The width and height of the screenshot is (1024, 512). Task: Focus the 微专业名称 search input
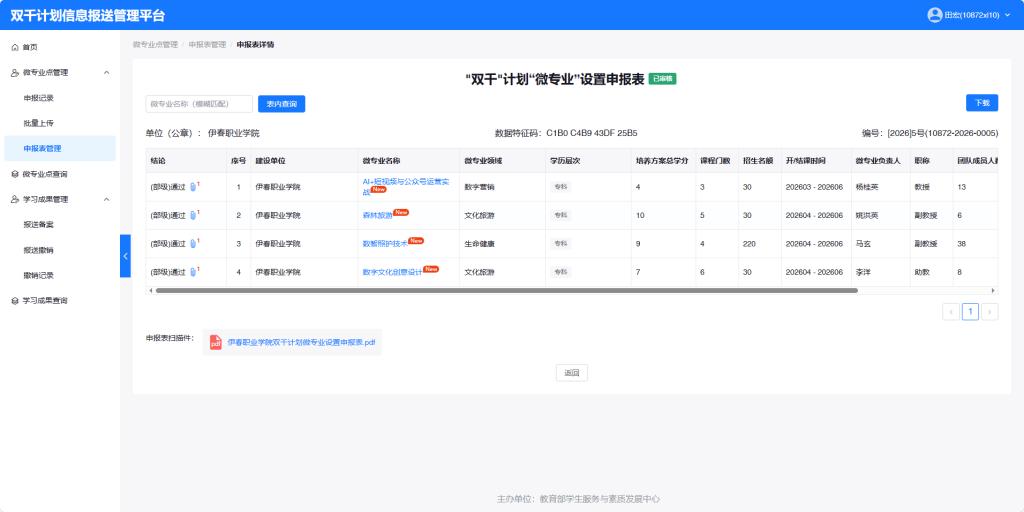tap(199, 104)
